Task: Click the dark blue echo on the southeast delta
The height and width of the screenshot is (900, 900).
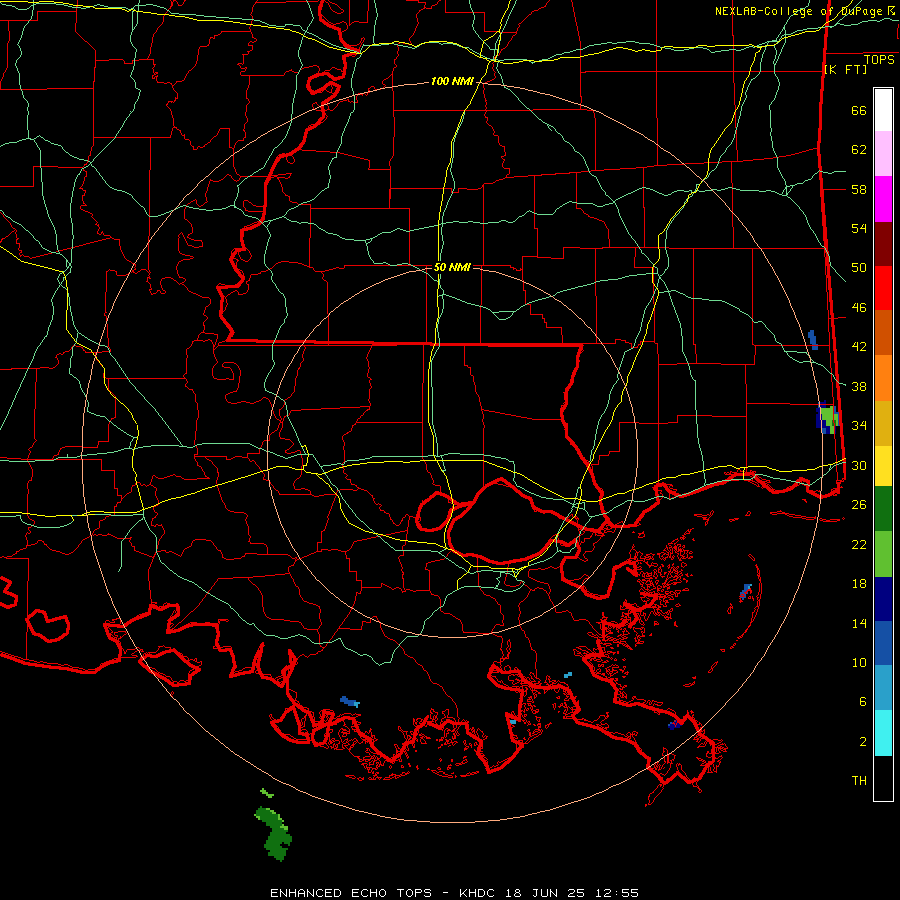Action: click(674, 725)
